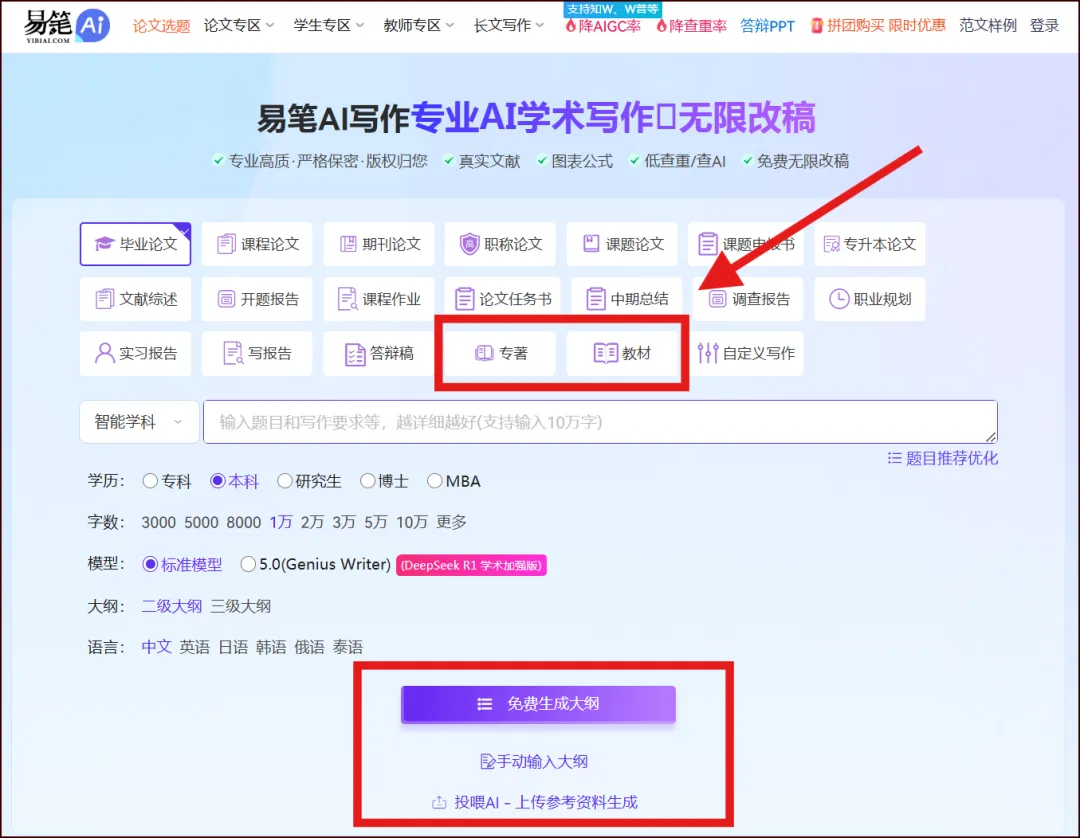Choose 日语 as writing language

233,647
